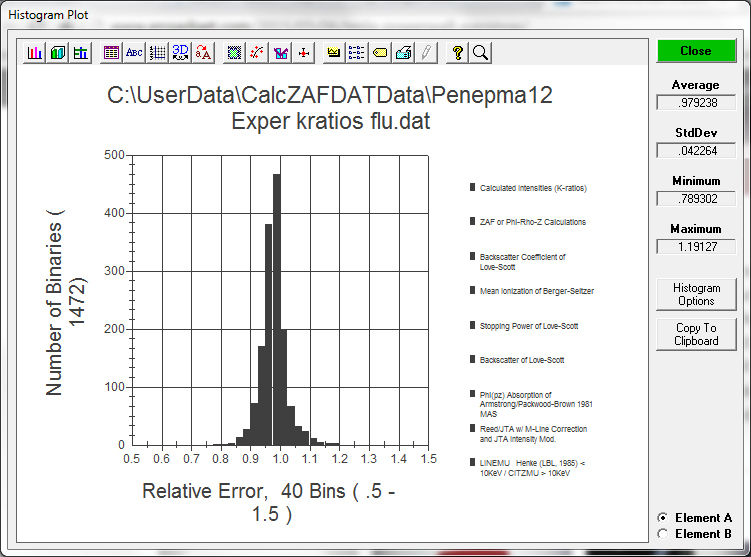Click the printer icon in toolbar

403,52
